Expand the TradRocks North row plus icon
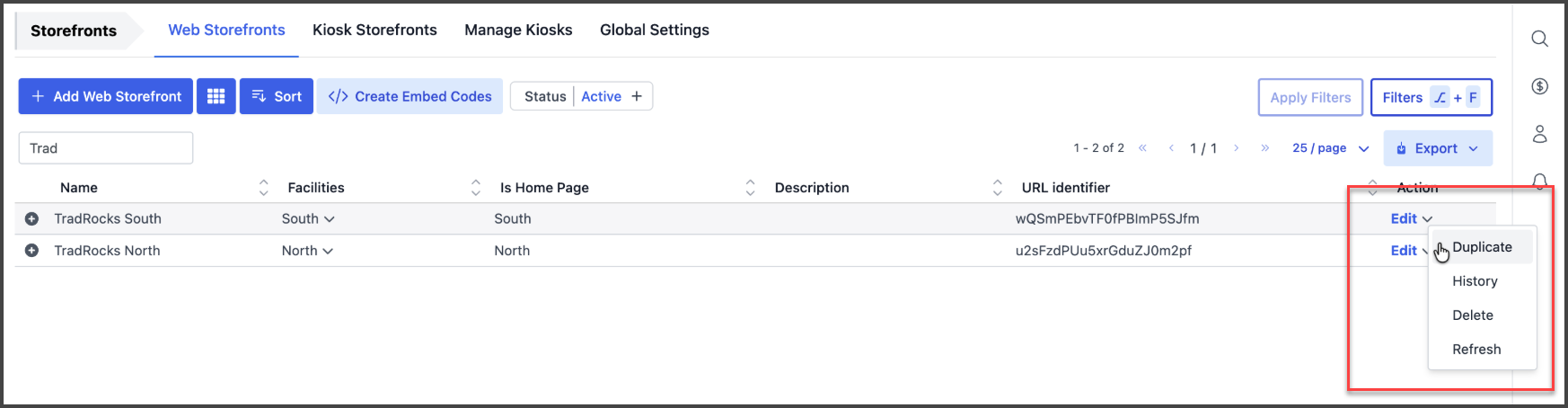 [31, 251]
